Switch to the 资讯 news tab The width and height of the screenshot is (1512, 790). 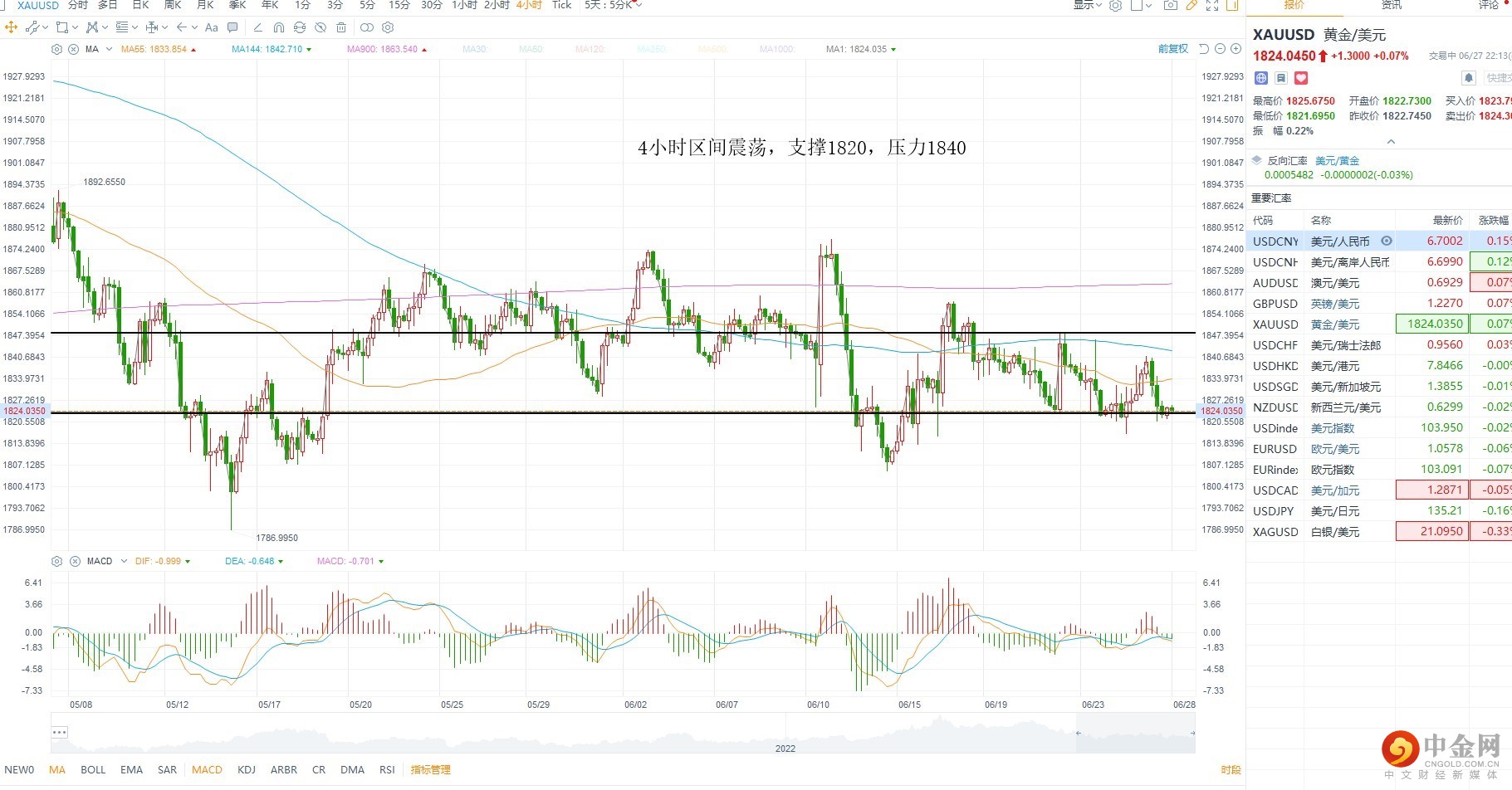(1391, 6)
